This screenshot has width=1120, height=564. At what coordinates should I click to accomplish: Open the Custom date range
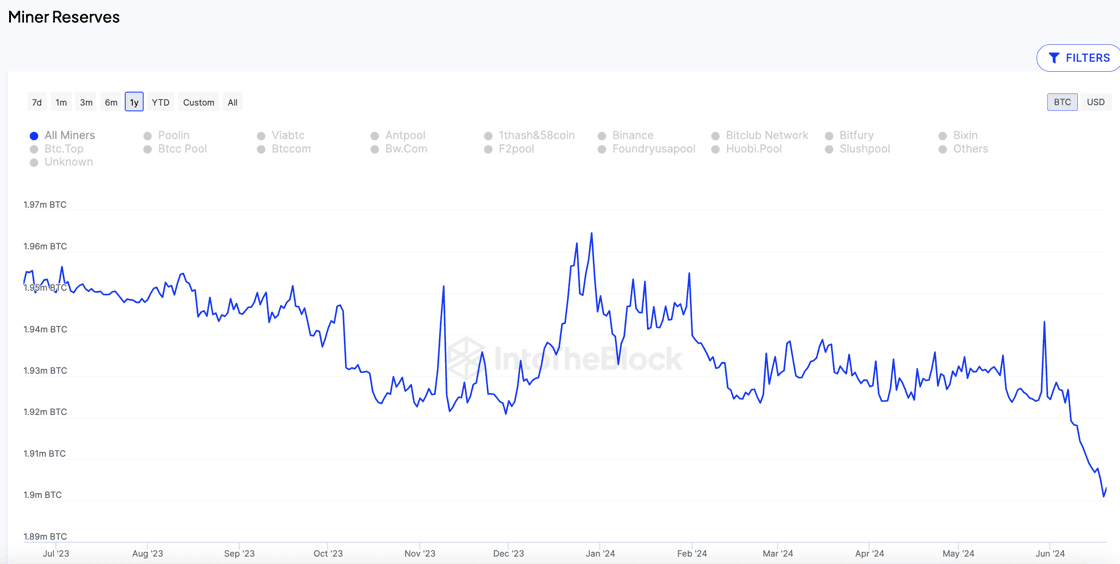tap(198, 102)
